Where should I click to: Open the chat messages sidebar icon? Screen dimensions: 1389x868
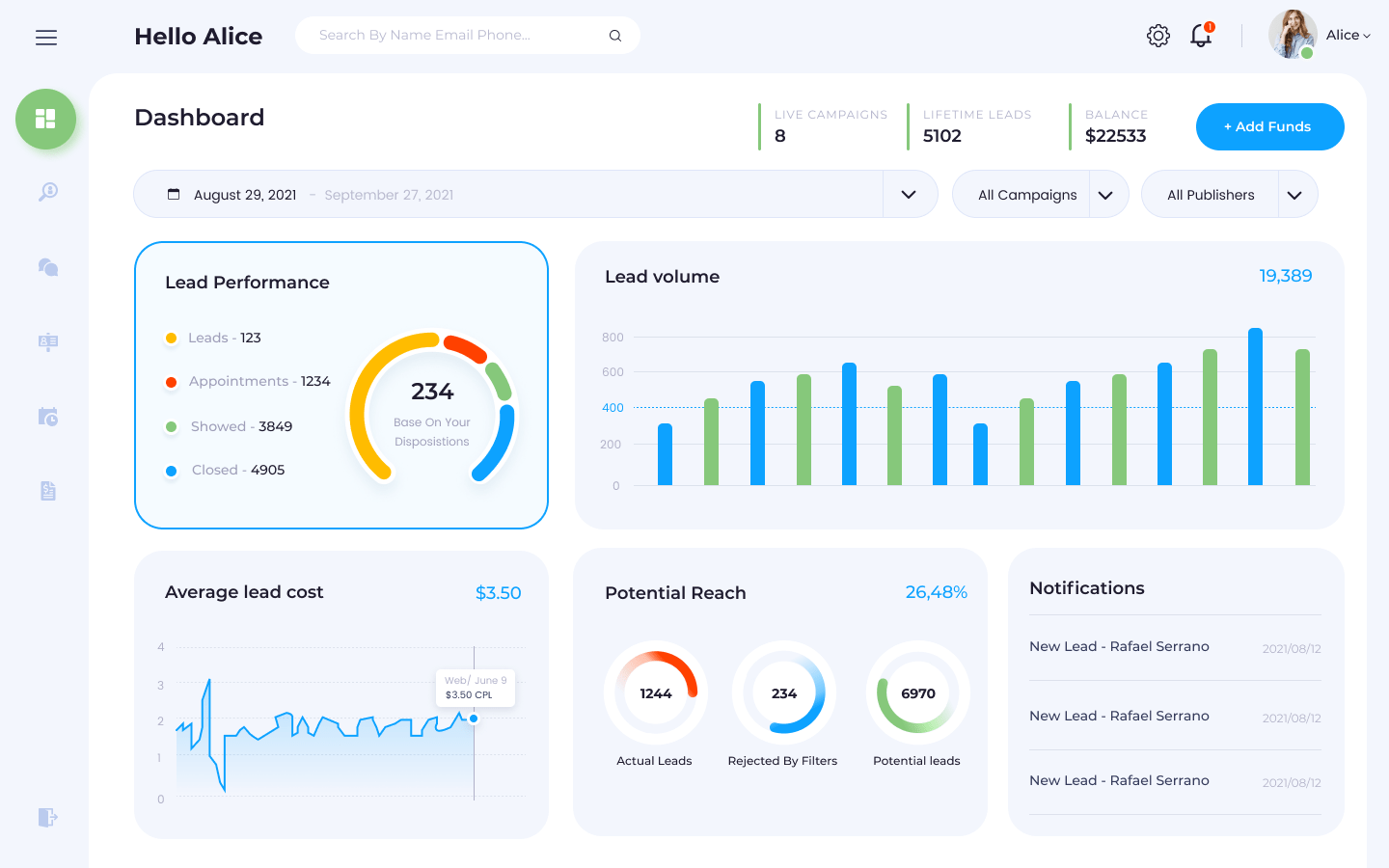(46, 267)
